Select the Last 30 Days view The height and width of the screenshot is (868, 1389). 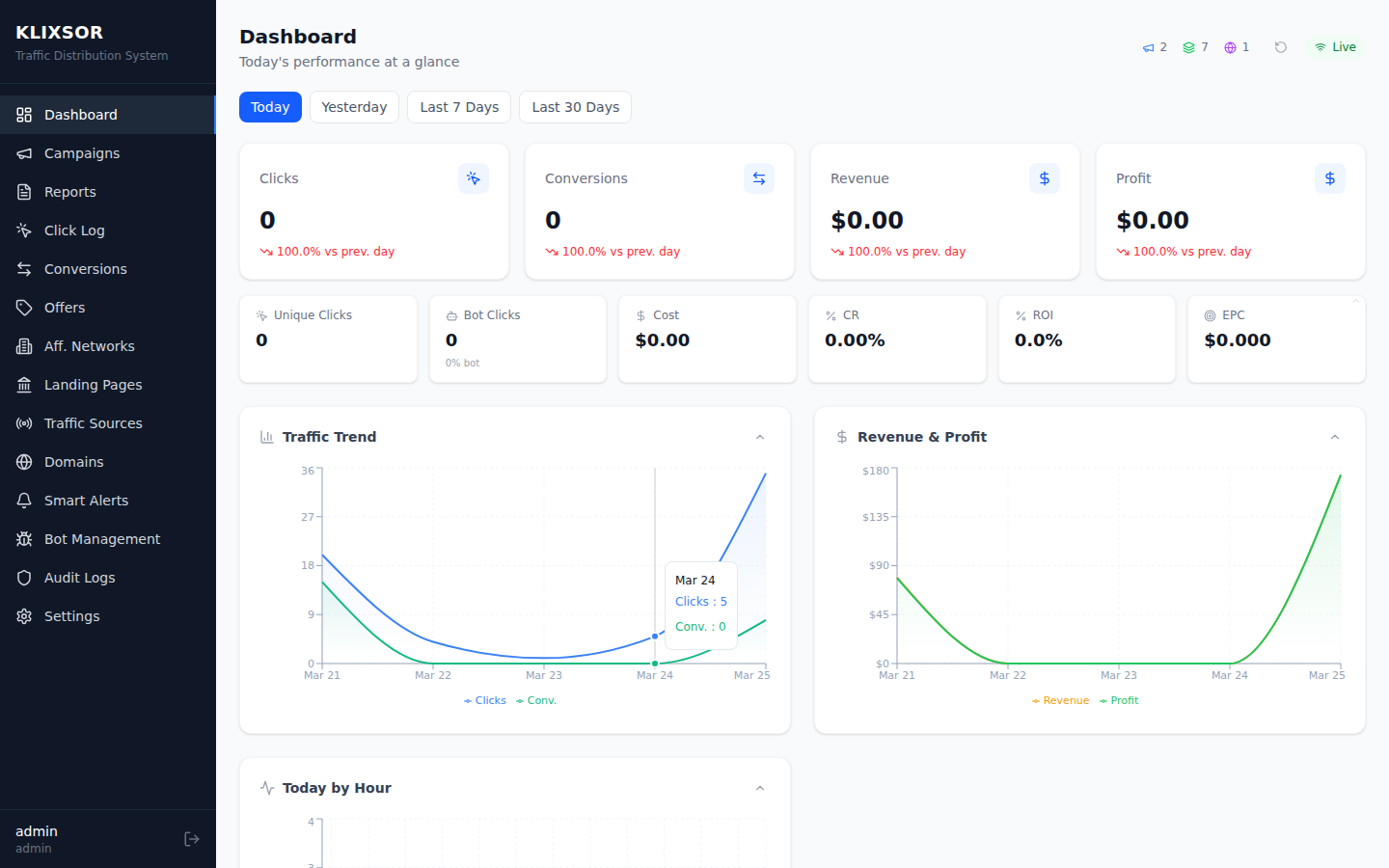pyautogui.click(x=575, y=106)
